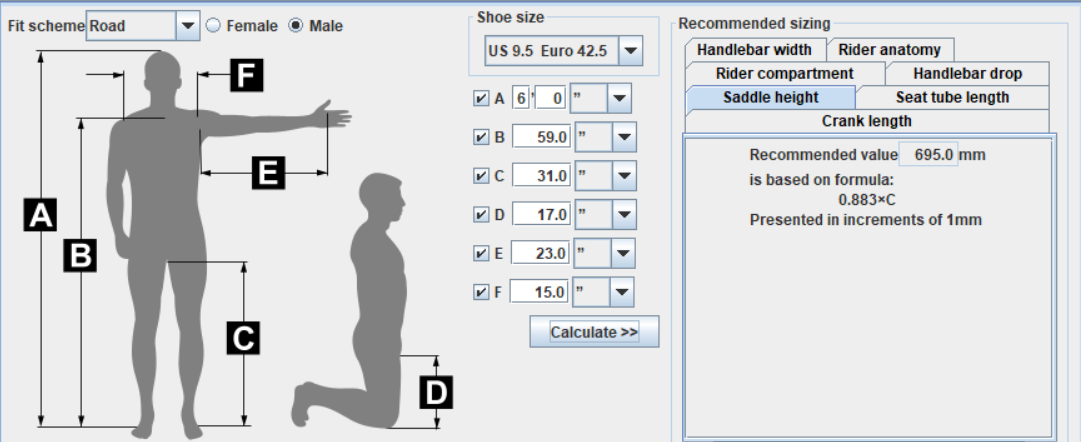
Task: Click the formula text 0.883×C
Action: tap(867, 200)
